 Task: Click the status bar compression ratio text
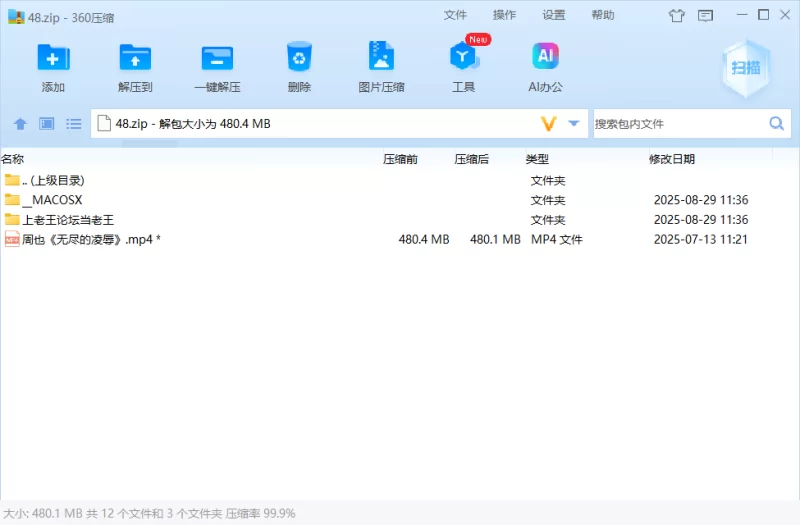pyautogui.click(x=260, y=513)
